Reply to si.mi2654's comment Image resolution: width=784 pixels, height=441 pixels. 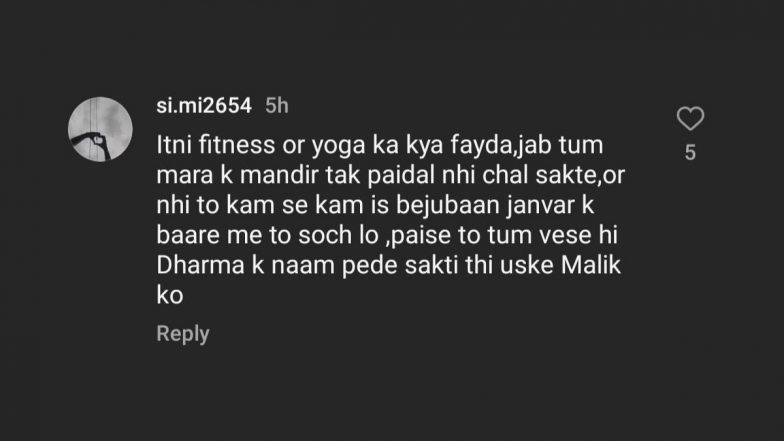click(x=182, y=334)
